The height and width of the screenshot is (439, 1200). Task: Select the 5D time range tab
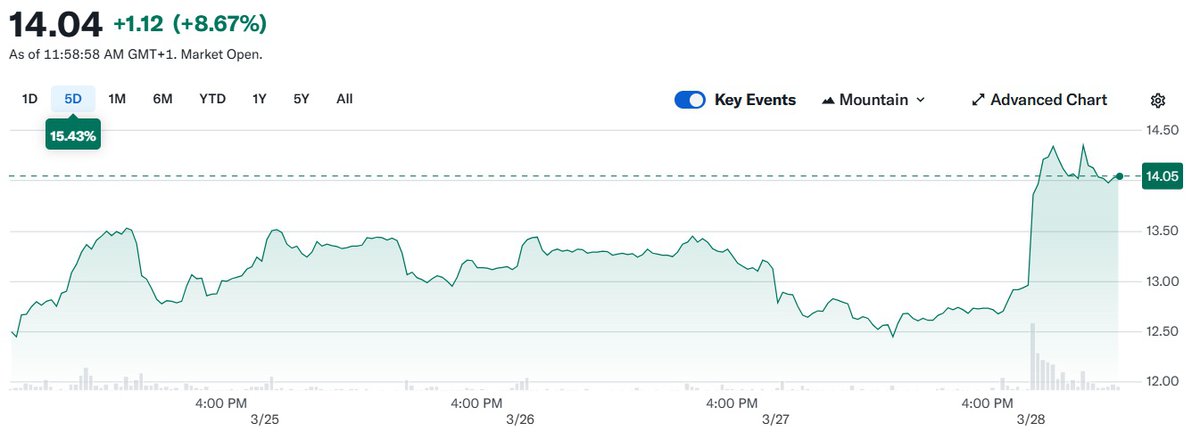[x=73, y=99]
